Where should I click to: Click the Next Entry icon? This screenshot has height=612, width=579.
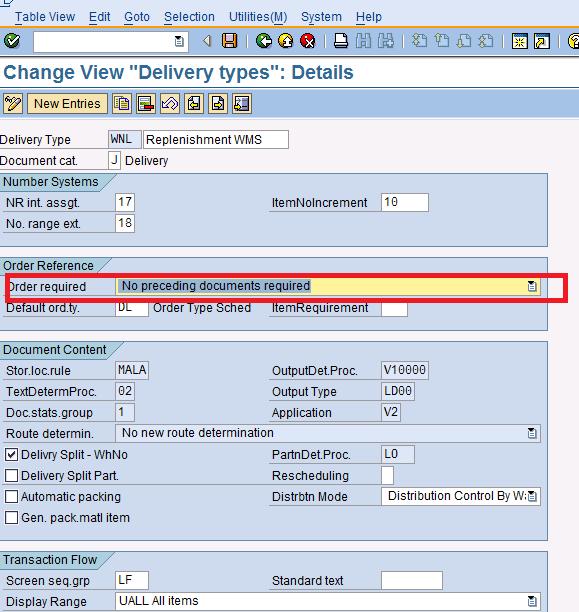(218, 104)
